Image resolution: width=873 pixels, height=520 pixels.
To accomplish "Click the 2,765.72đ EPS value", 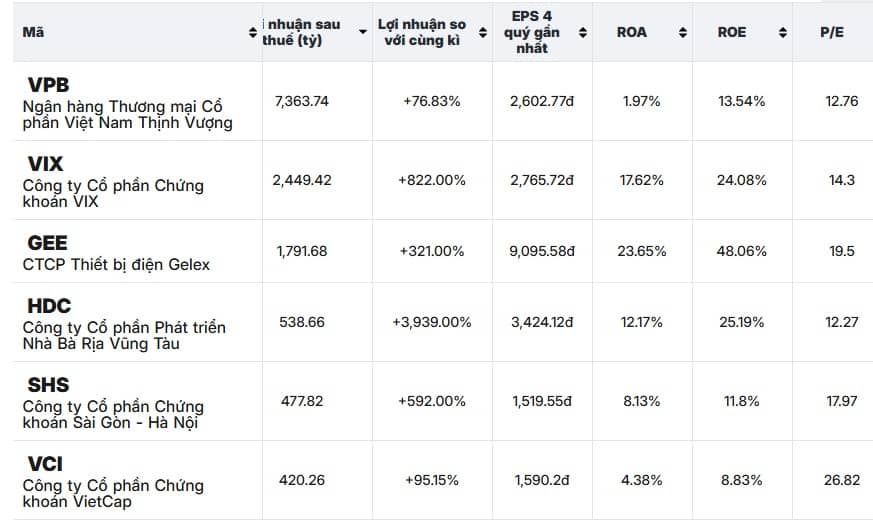I will [542, 180].
